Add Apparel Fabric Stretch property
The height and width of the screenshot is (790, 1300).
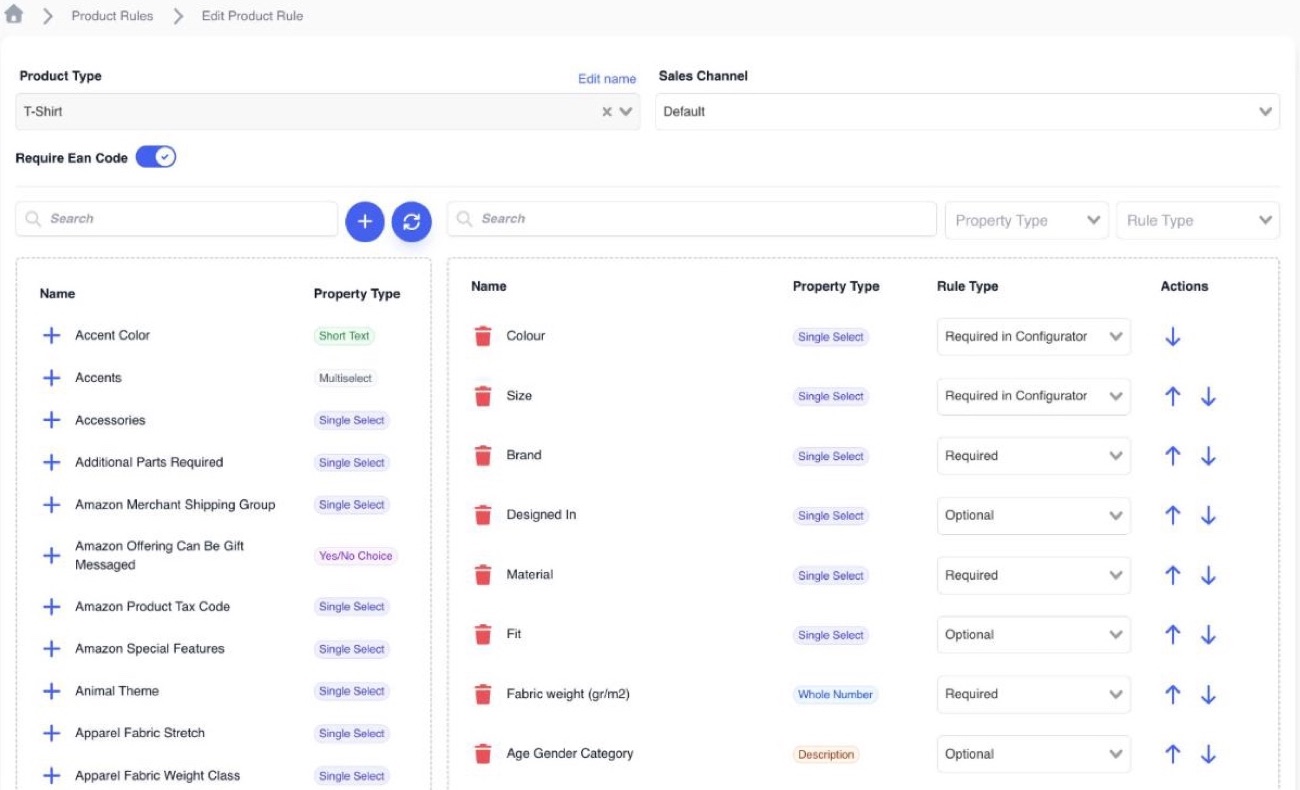pos(51,733)
